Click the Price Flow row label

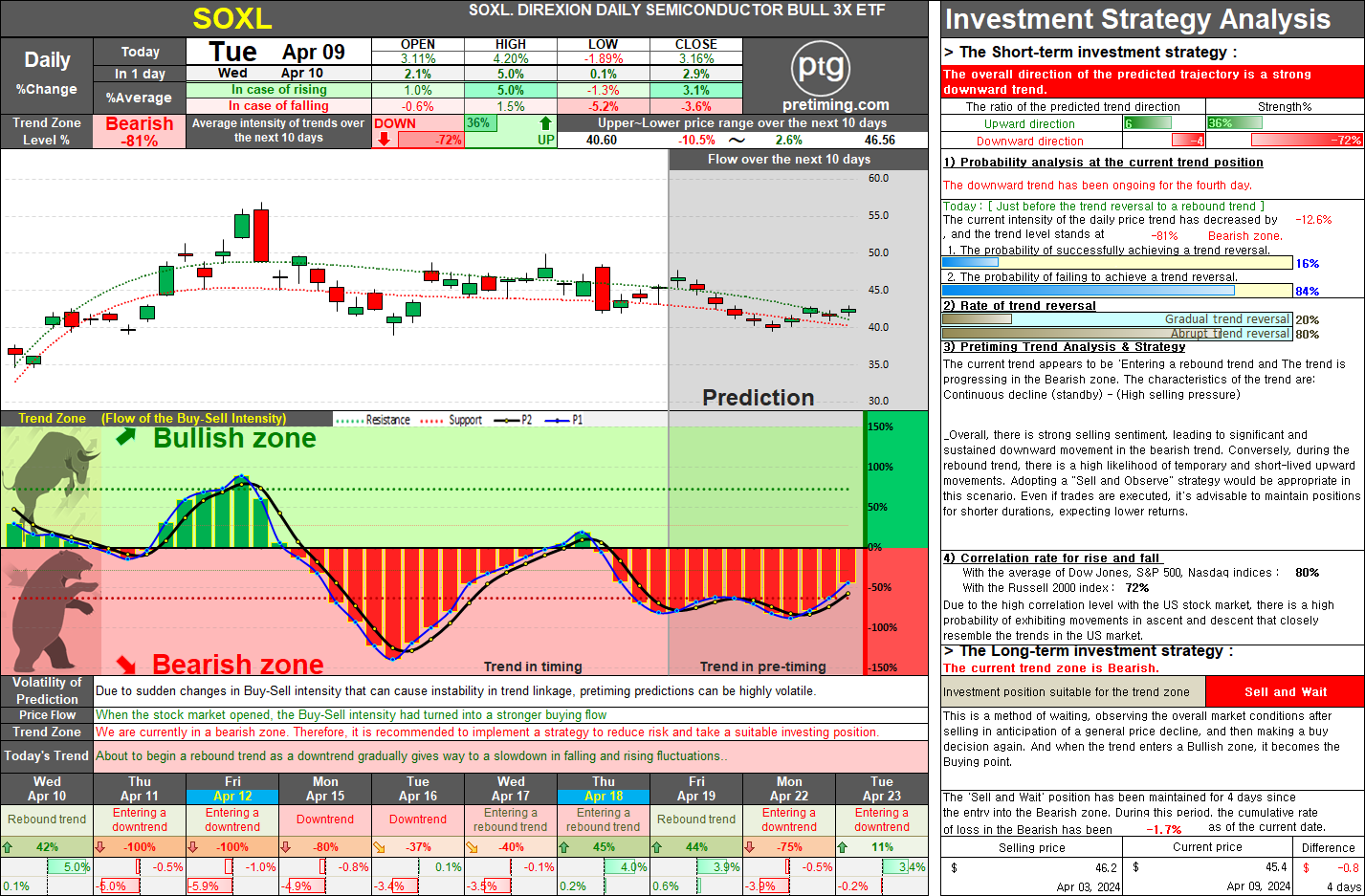[47, 715]
